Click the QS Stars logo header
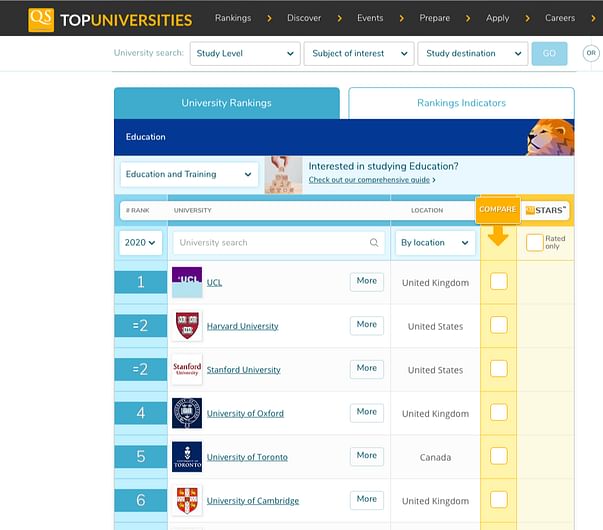 click(545, 210)
